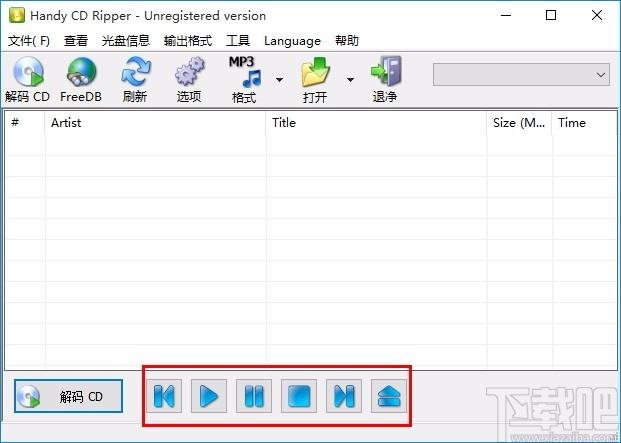Image resolution: width=621 pixels, height=443 pixels.
Task: Eject the CD tray
Action: tap(389, 396)
